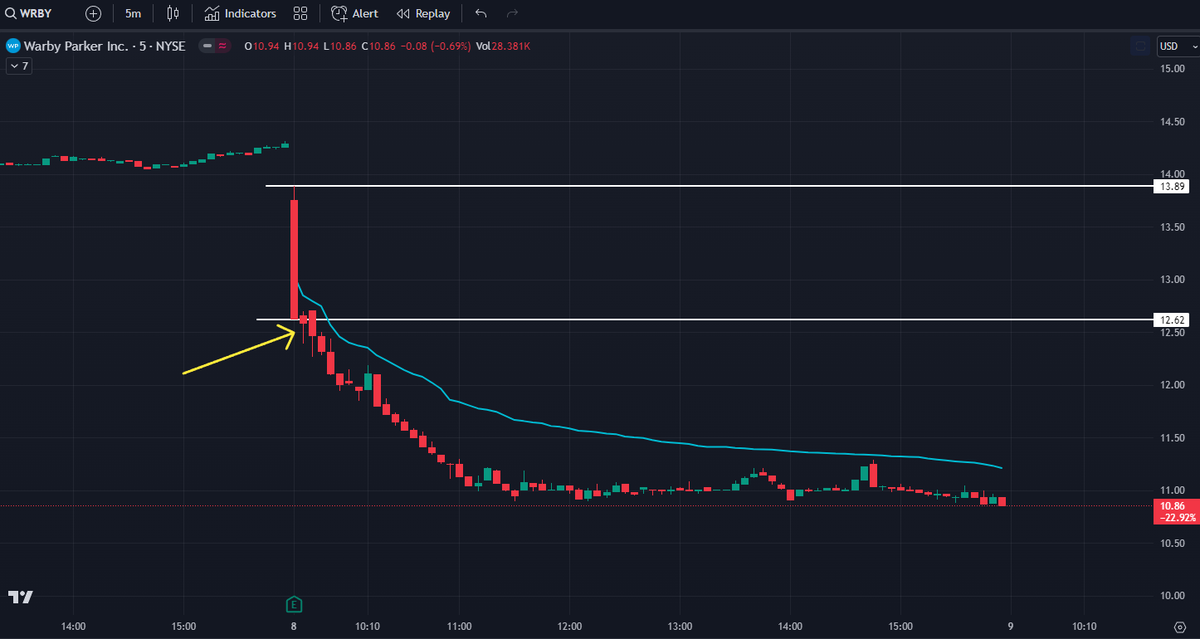Click the high value H10.94 in legend

[x=301, y=45]
